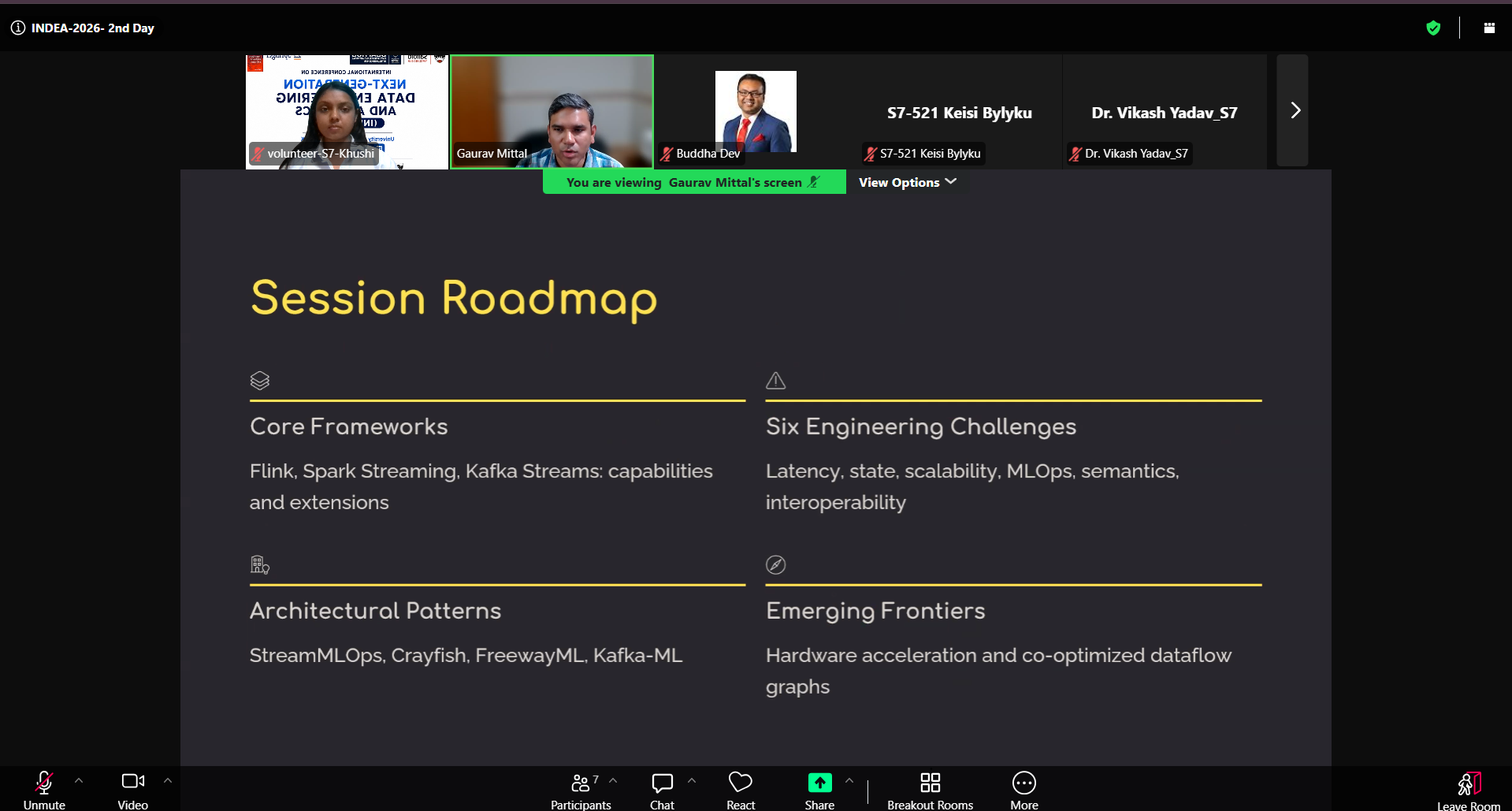
Task: Select Gaurav Mittal video thumbnail
Action: 552,111
